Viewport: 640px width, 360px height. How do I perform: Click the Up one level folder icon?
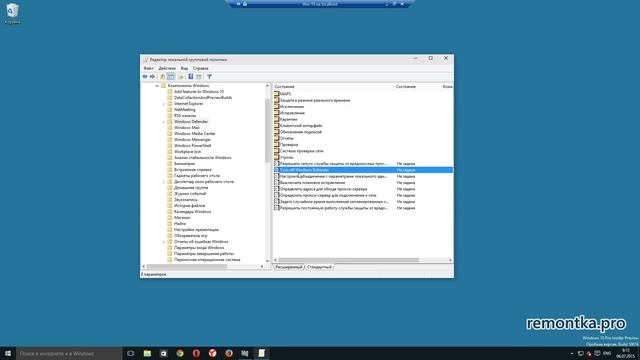click(x=162, y=77)
